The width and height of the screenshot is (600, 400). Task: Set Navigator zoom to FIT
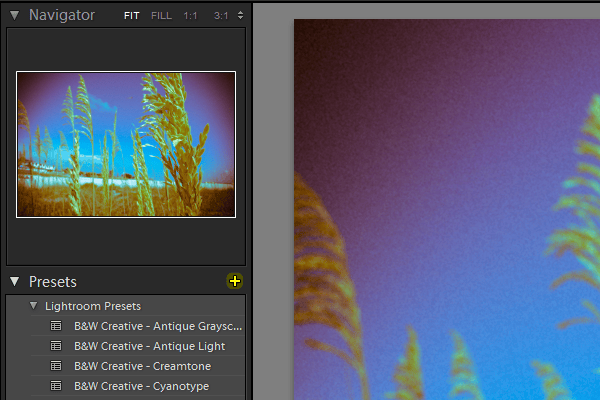tap(132, 16)
